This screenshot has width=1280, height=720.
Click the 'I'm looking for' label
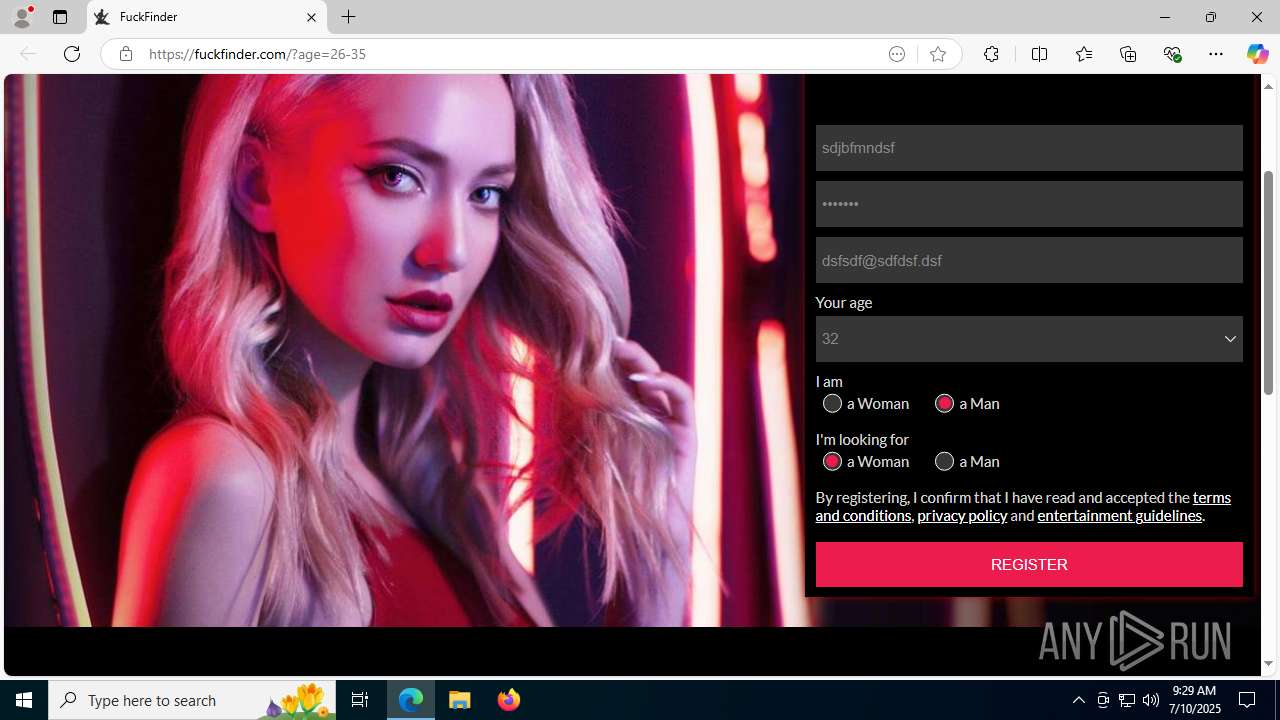pos(862,439)
